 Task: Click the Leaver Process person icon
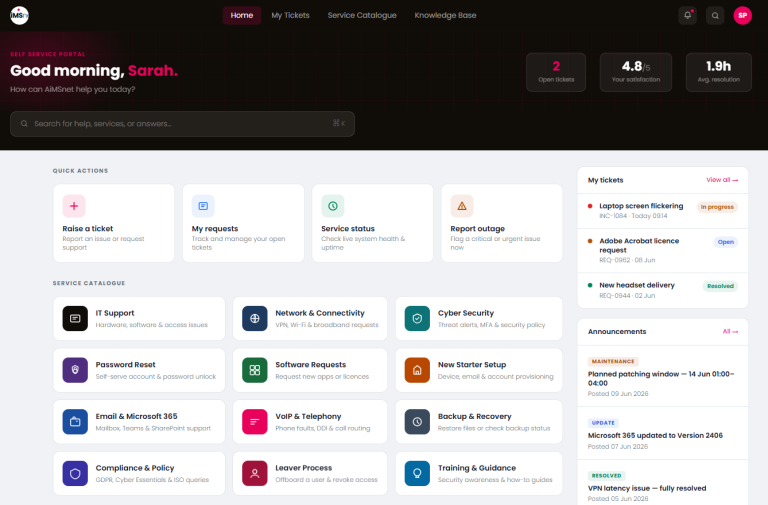click(x=255, y=473)
